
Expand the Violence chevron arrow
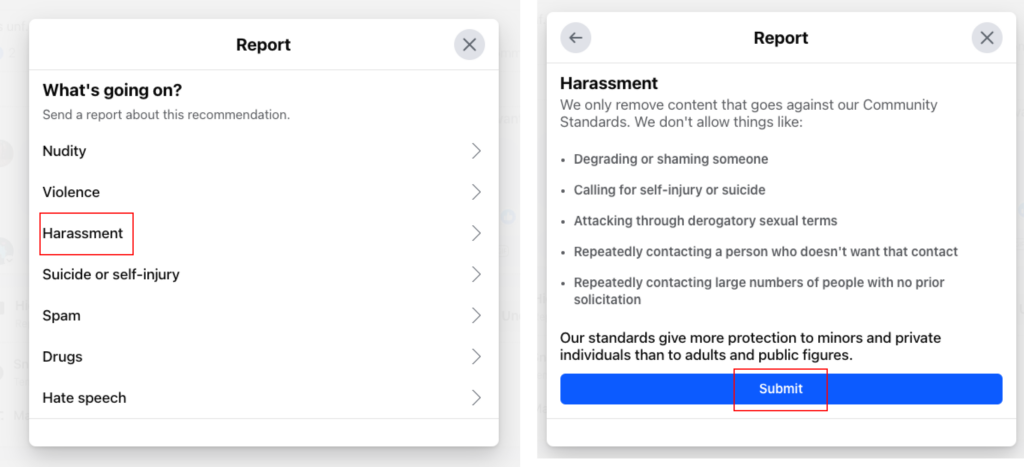pyautogui.click(x=476, y=192)
